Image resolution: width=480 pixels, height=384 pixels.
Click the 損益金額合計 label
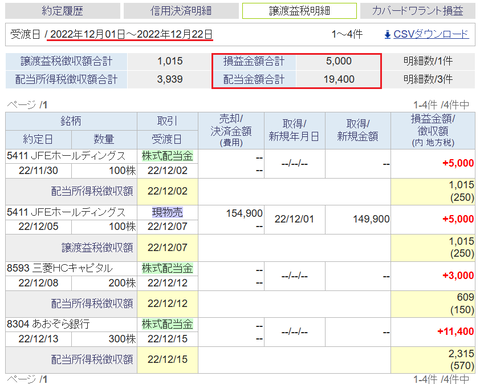(254, 61)
